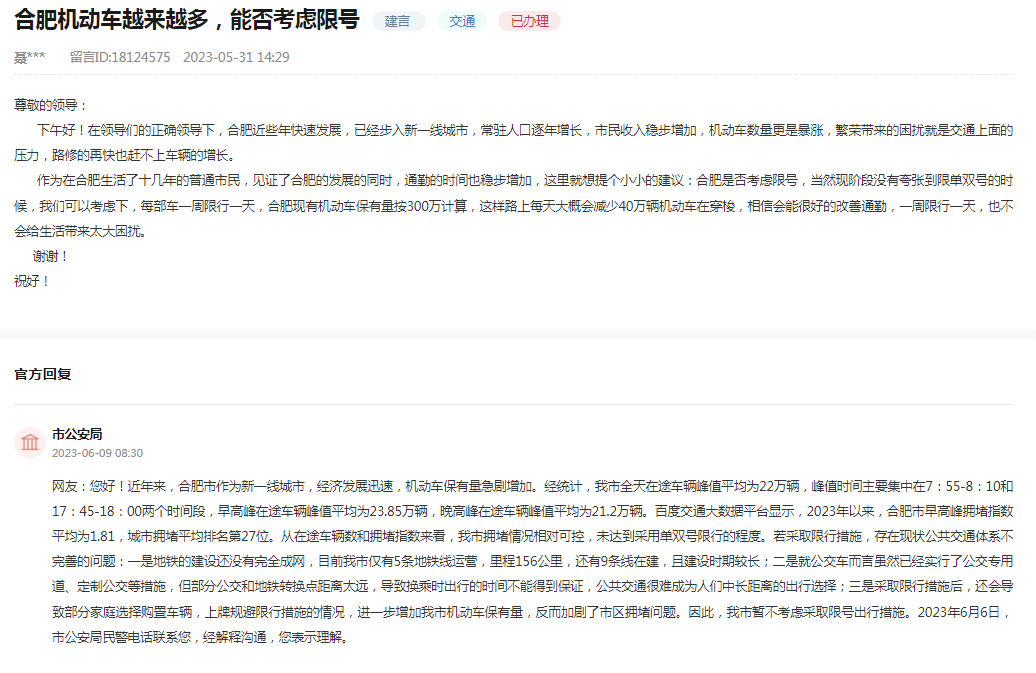Viewport: 1036px width, 673px height.
Task: Click the author name 聂***
Action: click(x=30, y=57)
